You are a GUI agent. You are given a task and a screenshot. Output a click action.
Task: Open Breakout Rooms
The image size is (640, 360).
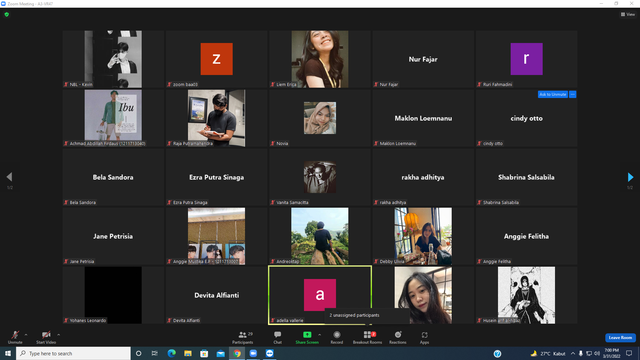click(367, 337)
